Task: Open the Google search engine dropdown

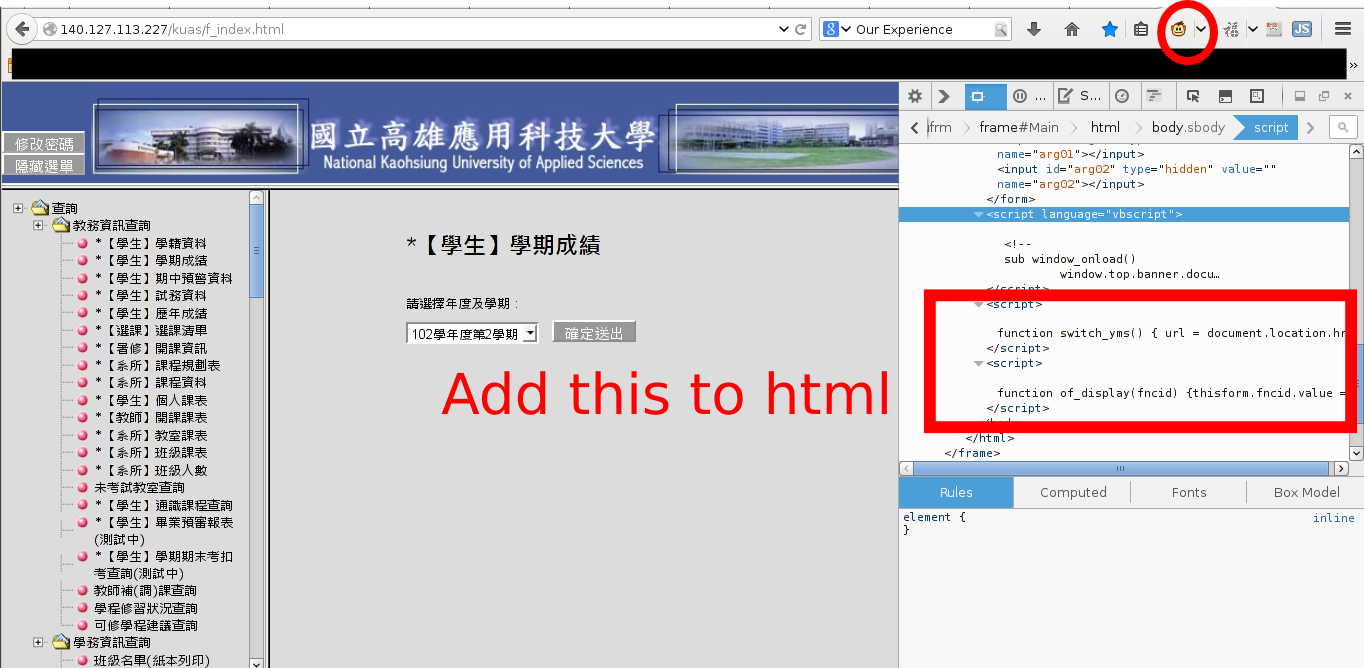Action: tap(837, 30)
